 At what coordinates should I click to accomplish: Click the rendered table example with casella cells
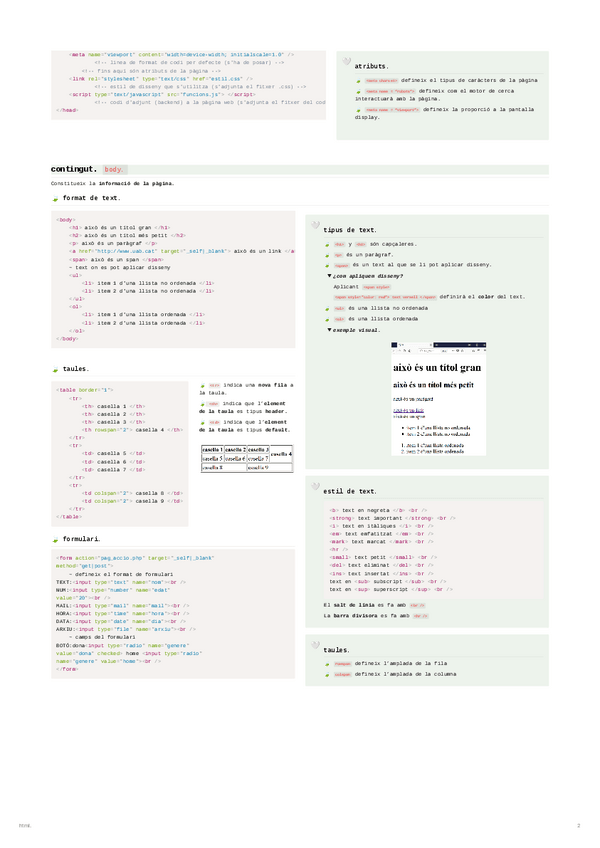point(248,457)
